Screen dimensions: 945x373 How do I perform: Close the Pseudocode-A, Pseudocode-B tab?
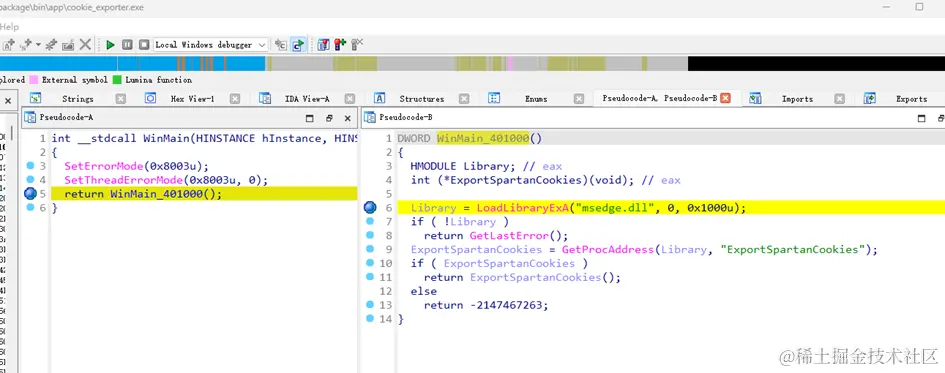click(x=726, y=98)
